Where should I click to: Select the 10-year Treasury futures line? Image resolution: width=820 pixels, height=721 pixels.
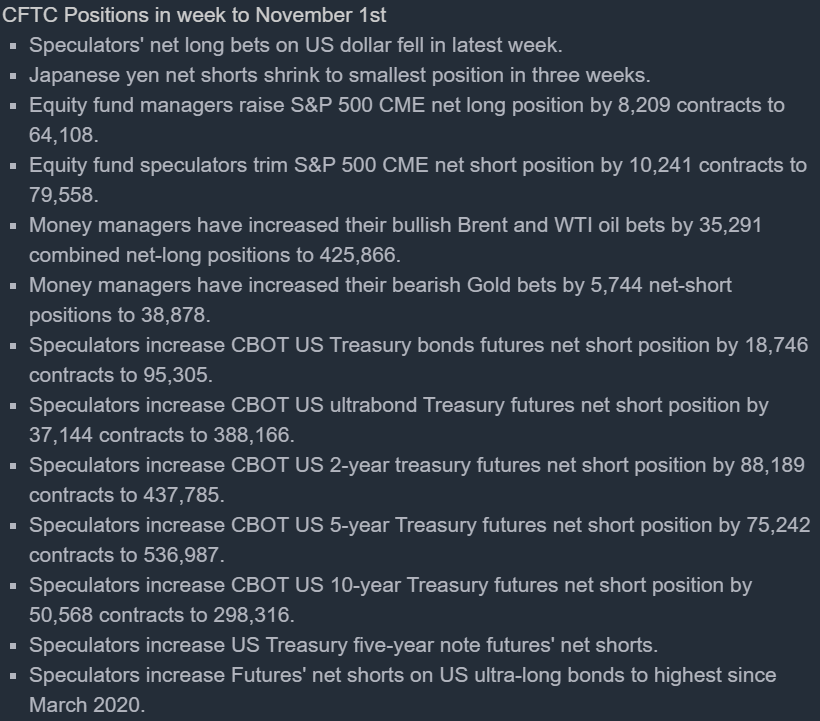(x=390, y=585)
